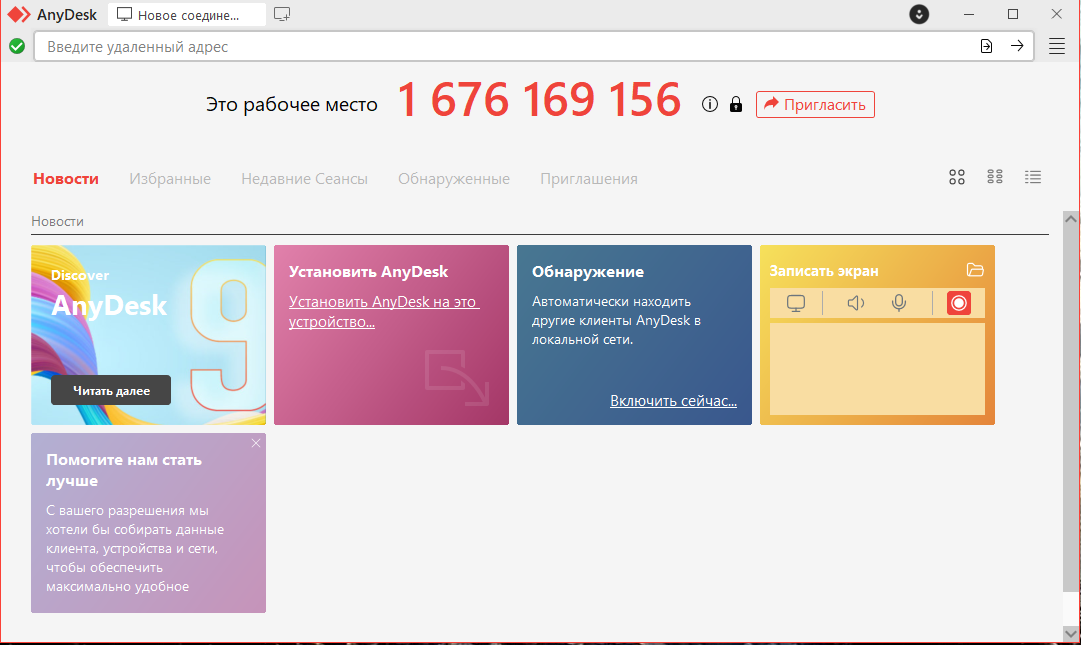Click the Читать далее button
1081x645 pixels.
tap(111, 390)
